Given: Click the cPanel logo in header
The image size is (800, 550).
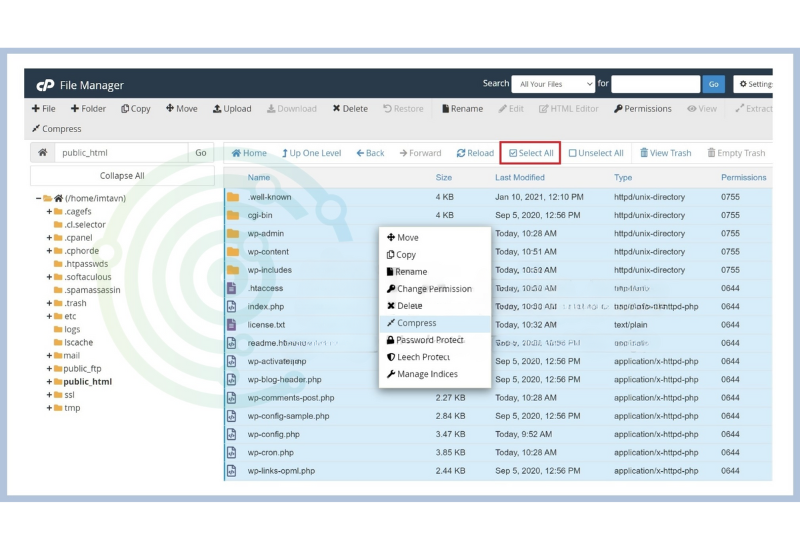Looking at the screenshot, I should coord(45,85).
